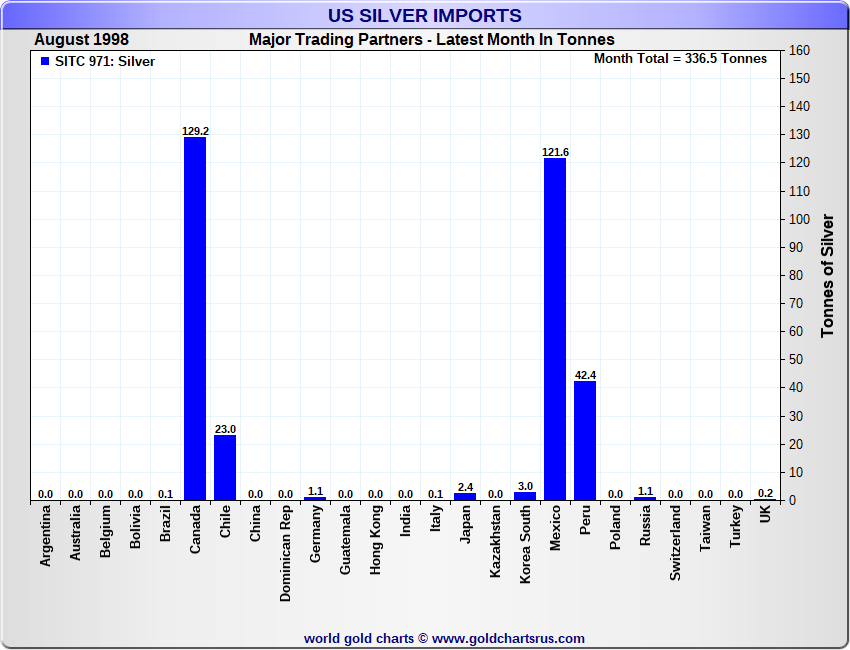
Task: Click the Japan bar labeled 2.4
Action: click(465, 496)
